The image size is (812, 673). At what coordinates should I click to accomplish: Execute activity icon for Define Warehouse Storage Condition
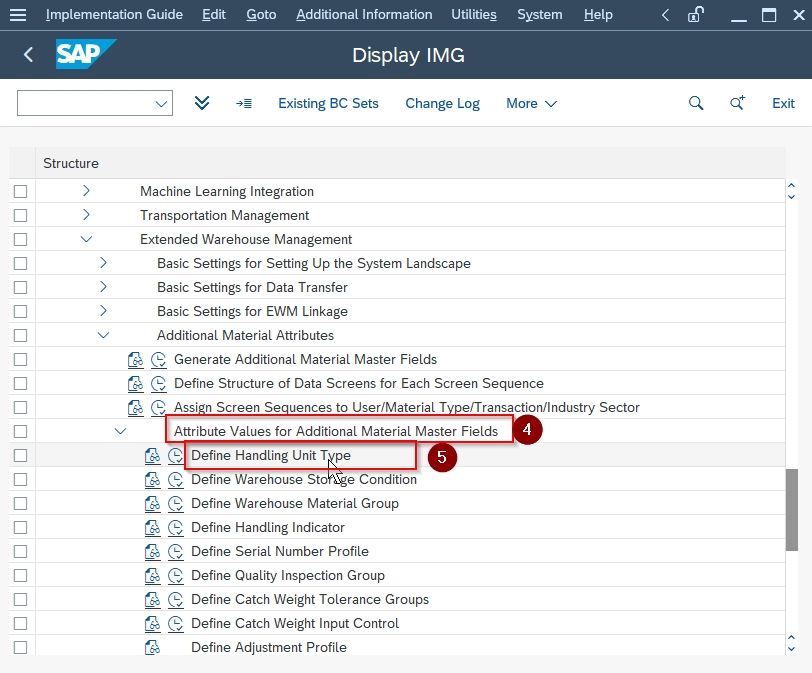pos(176,479)
